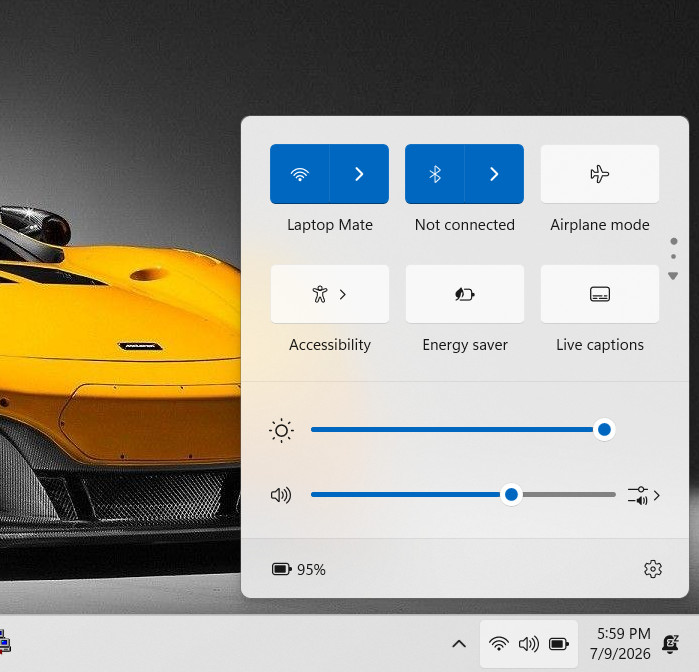The height and width of the screenshot is (672, 699).
Task: Select the second quick settings page dot
Action: (x=673, y=256)
